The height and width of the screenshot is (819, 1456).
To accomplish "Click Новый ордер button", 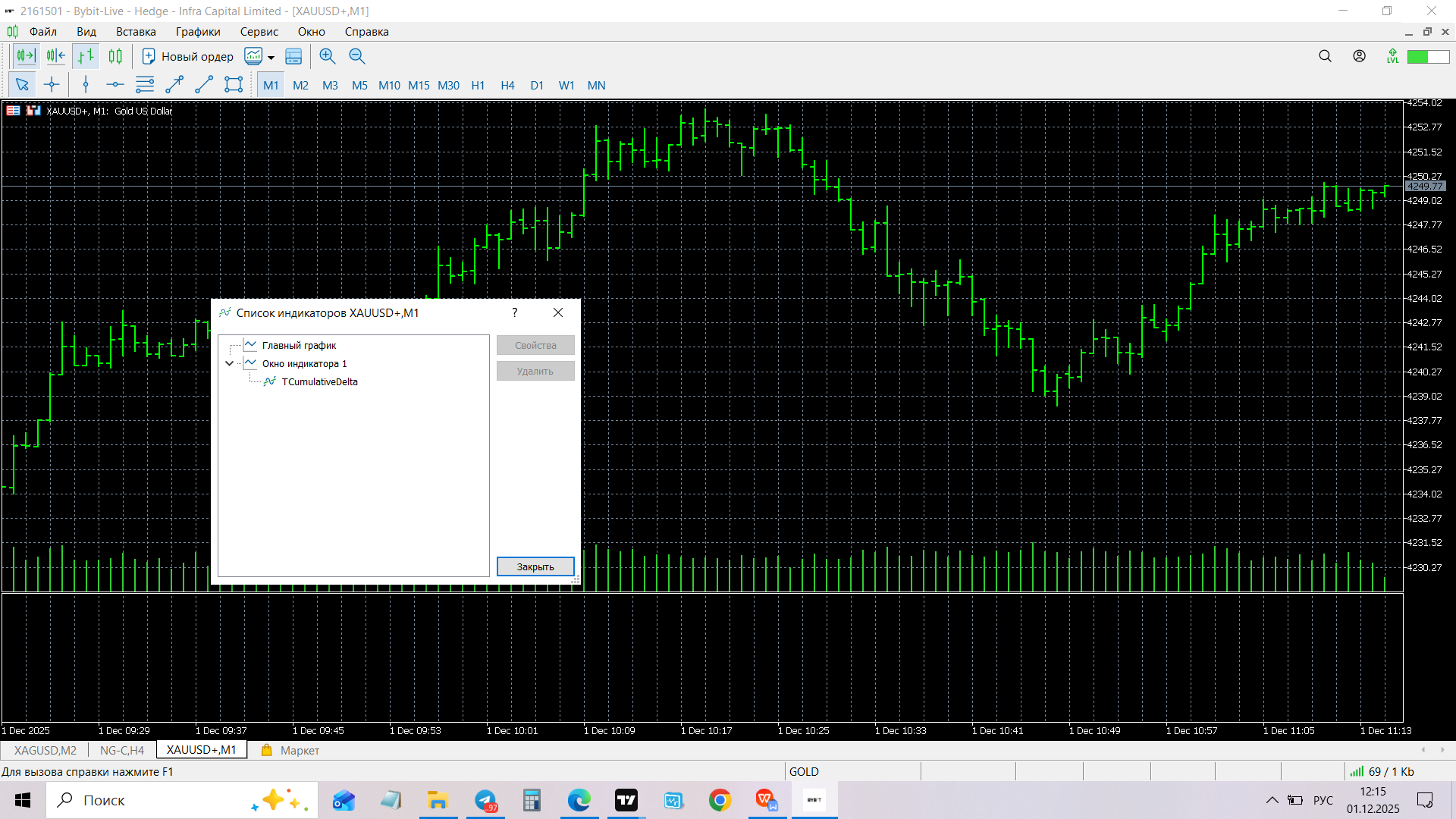I will [188, 56].
